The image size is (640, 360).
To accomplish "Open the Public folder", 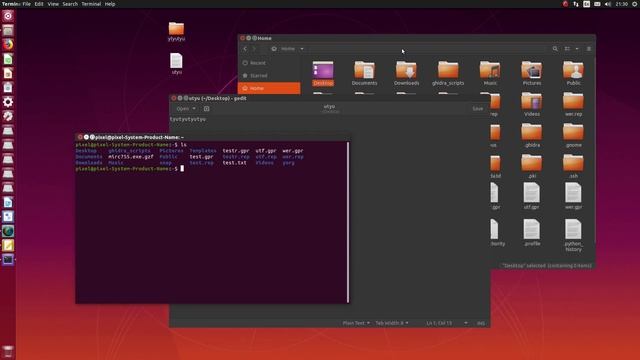I will click(x=573, y=73).
